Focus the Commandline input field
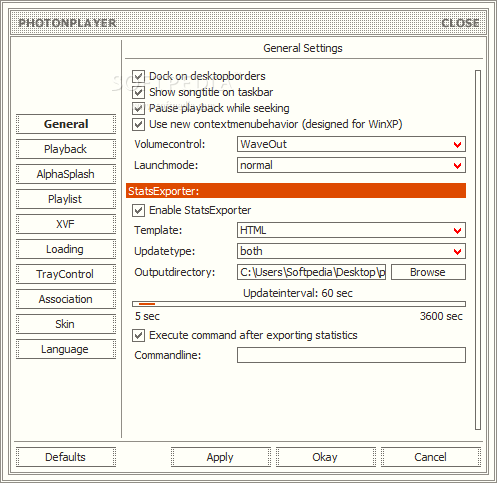 click(351, 355)
